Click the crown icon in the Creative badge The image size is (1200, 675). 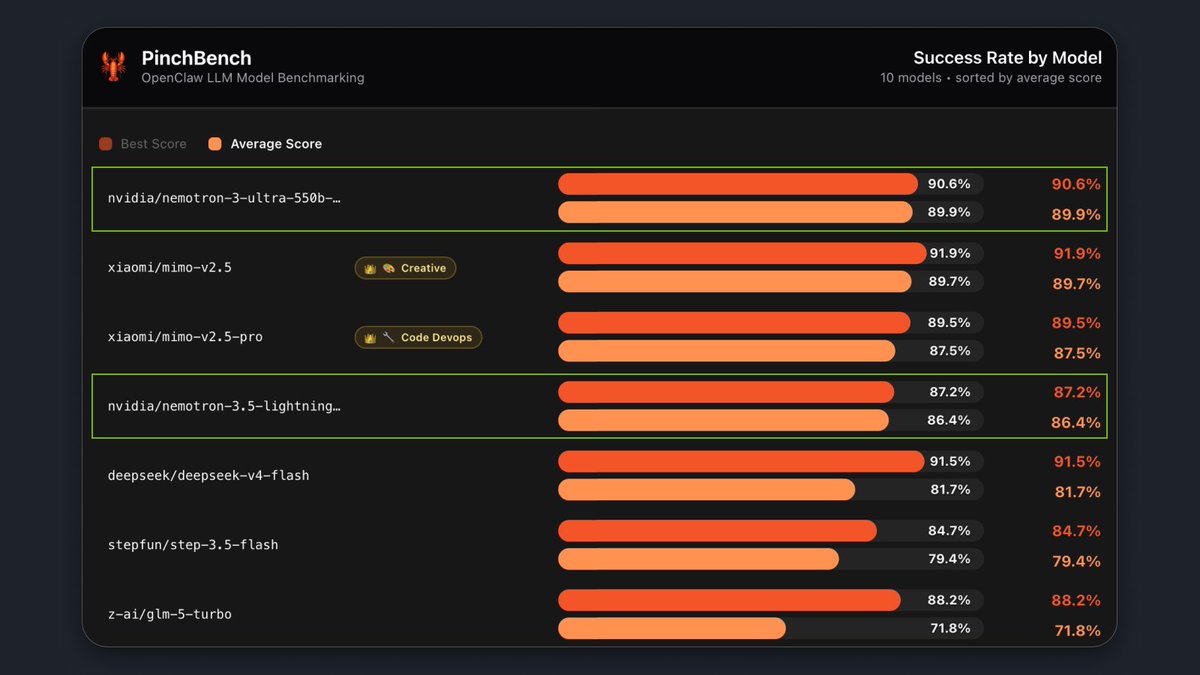369,268
